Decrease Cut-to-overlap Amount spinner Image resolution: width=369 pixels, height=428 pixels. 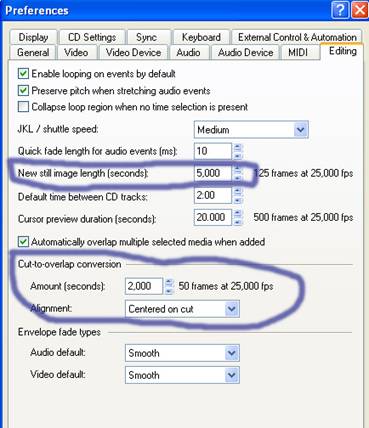click(x=169, y=290)
